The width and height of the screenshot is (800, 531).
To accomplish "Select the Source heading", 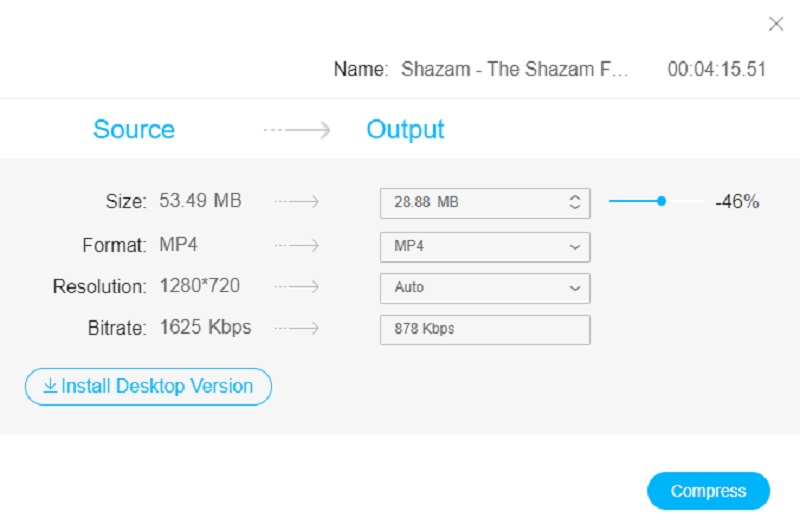I will [134, 130].
